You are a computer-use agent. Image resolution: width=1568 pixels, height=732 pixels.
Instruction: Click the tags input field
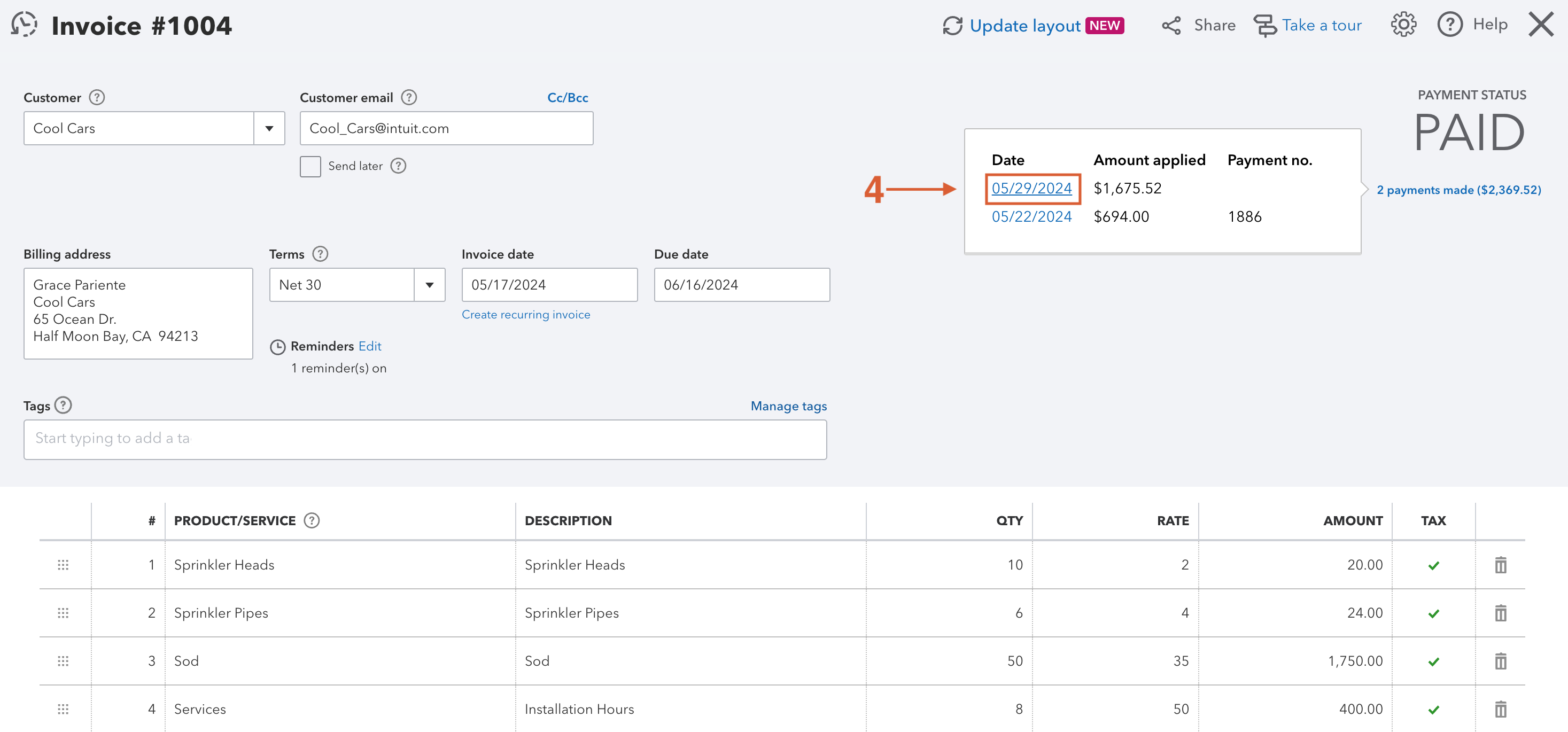point(425,439)
